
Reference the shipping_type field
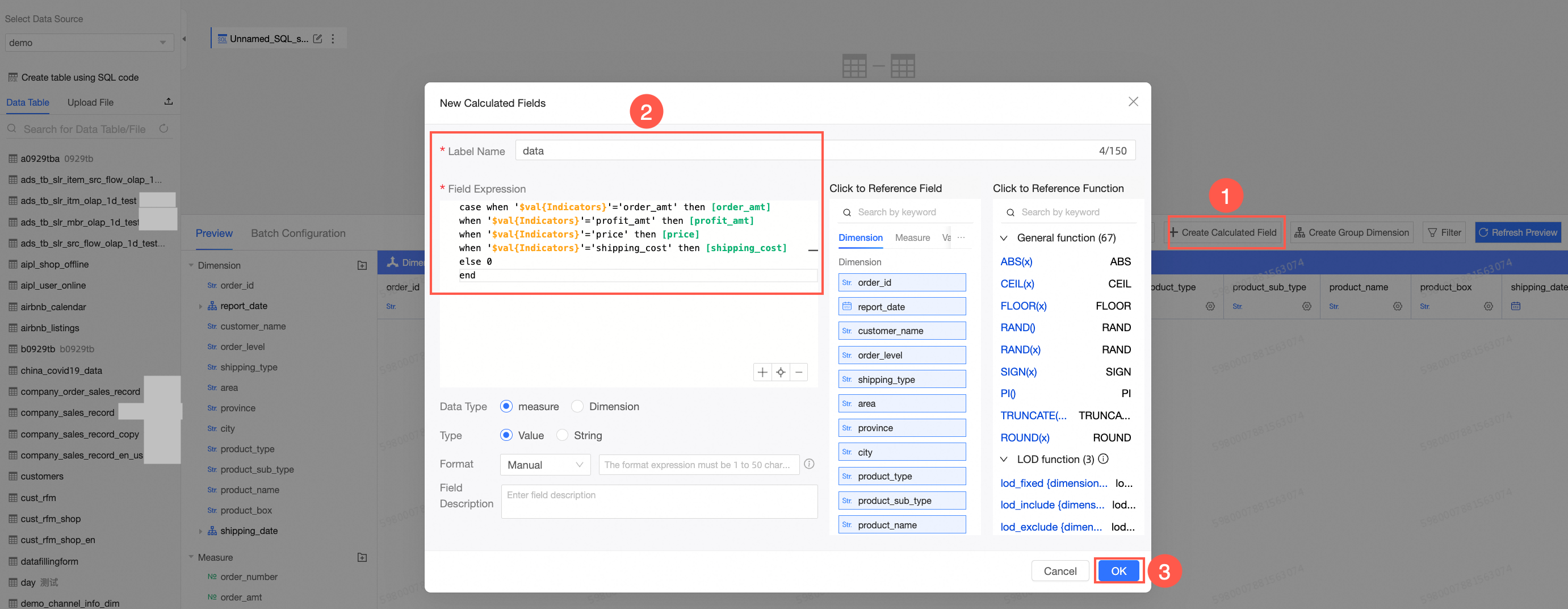point(902,379)
